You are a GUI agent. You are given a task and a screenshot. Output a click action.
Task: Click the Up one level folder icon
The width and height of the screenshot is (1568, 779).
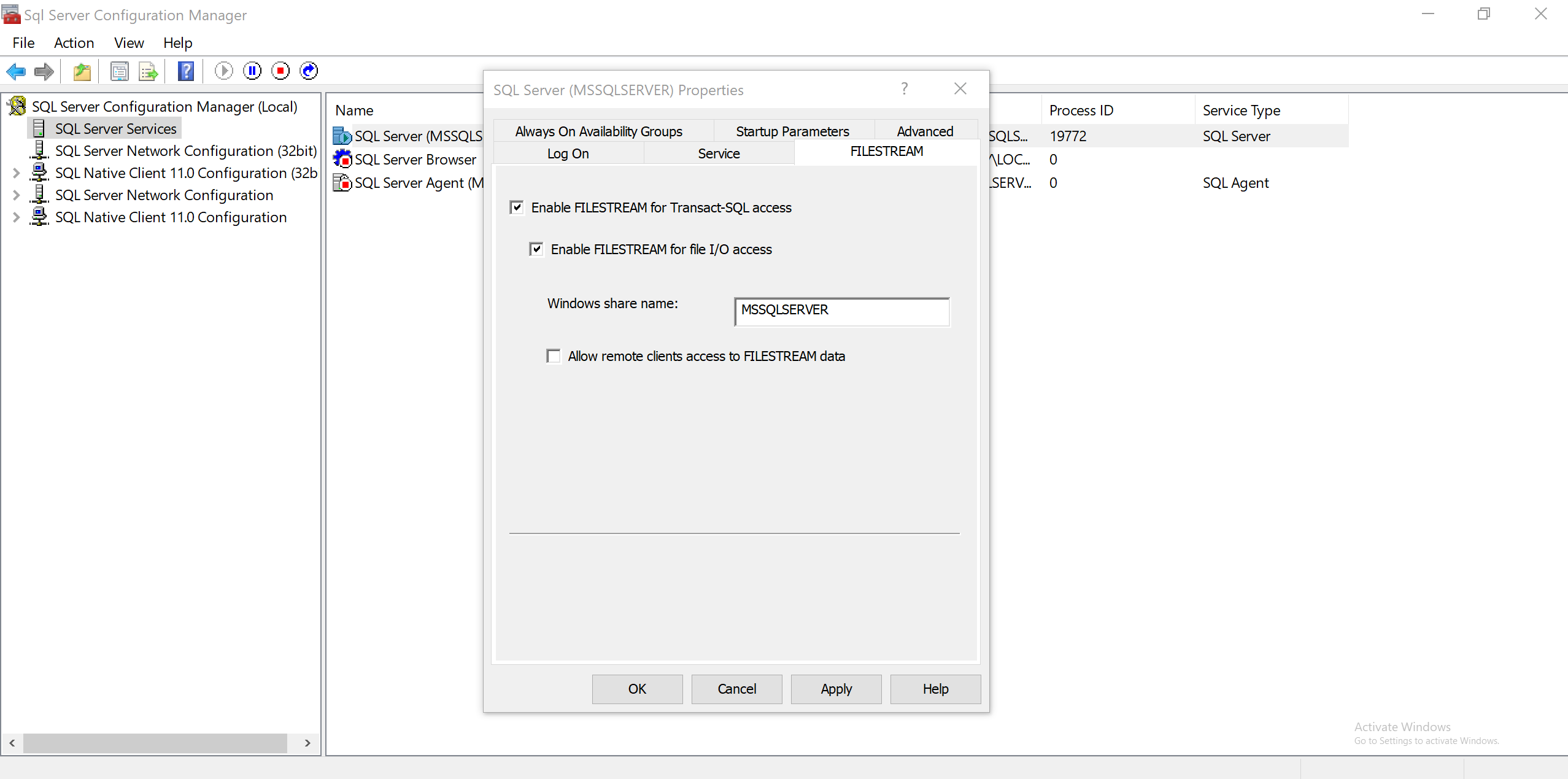point(82,71)
